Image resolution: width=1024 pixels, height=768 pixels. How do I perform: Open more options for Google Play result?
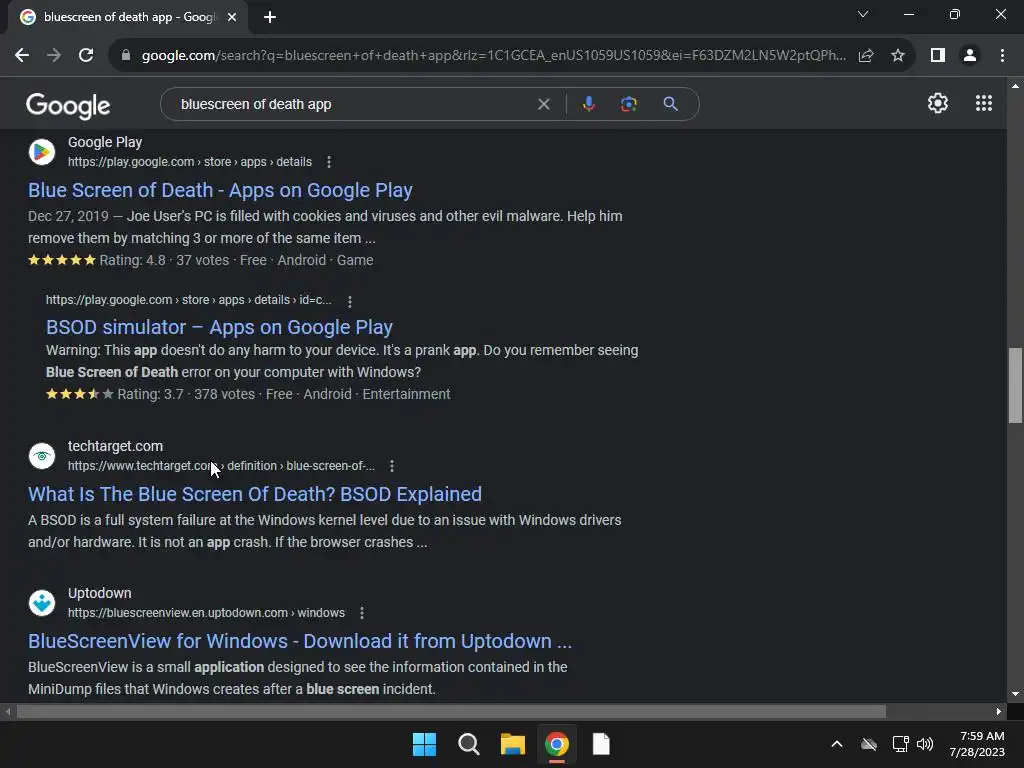328,162
